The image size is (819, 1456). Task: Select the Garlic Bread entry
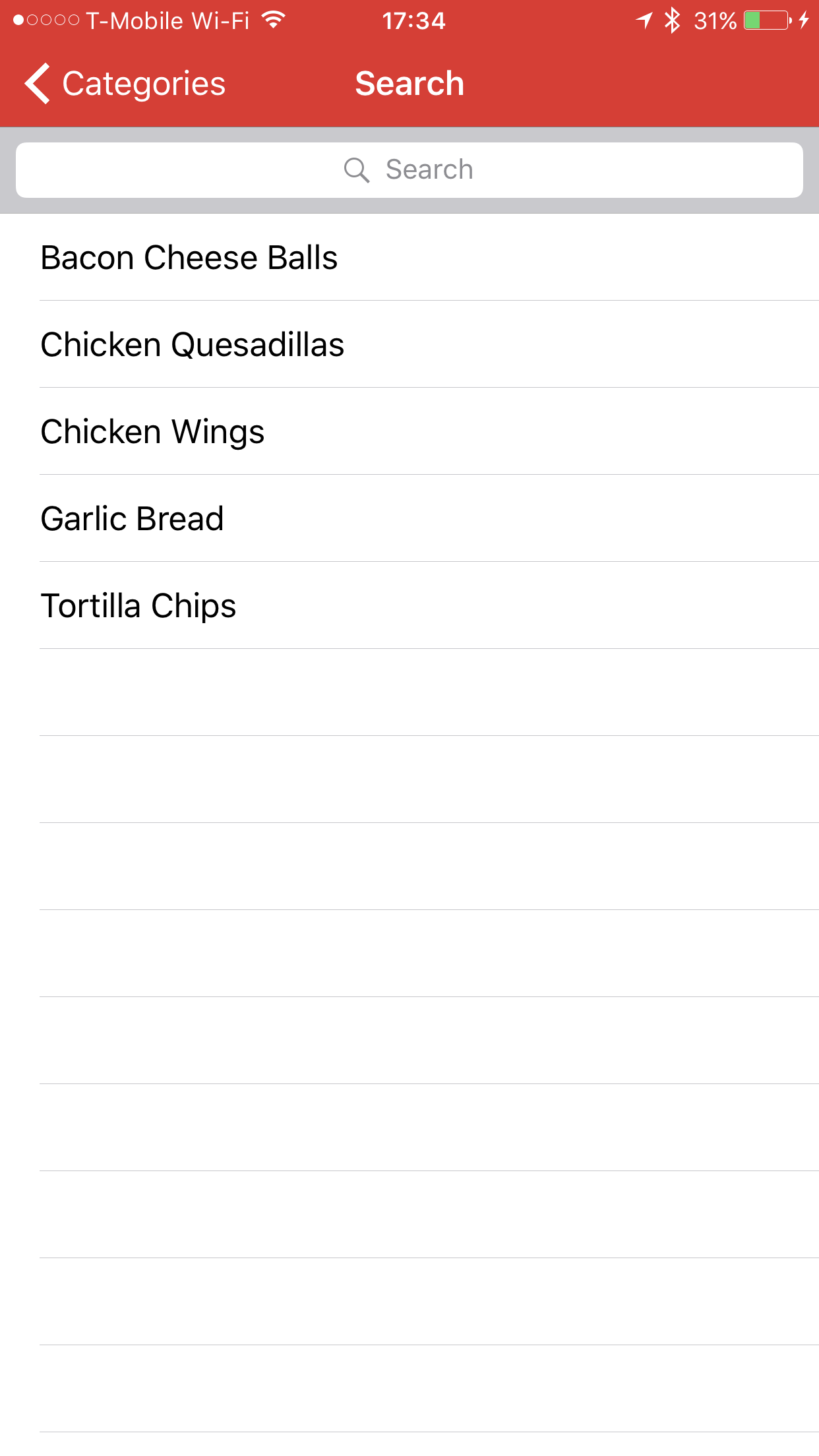pos(132,518)
